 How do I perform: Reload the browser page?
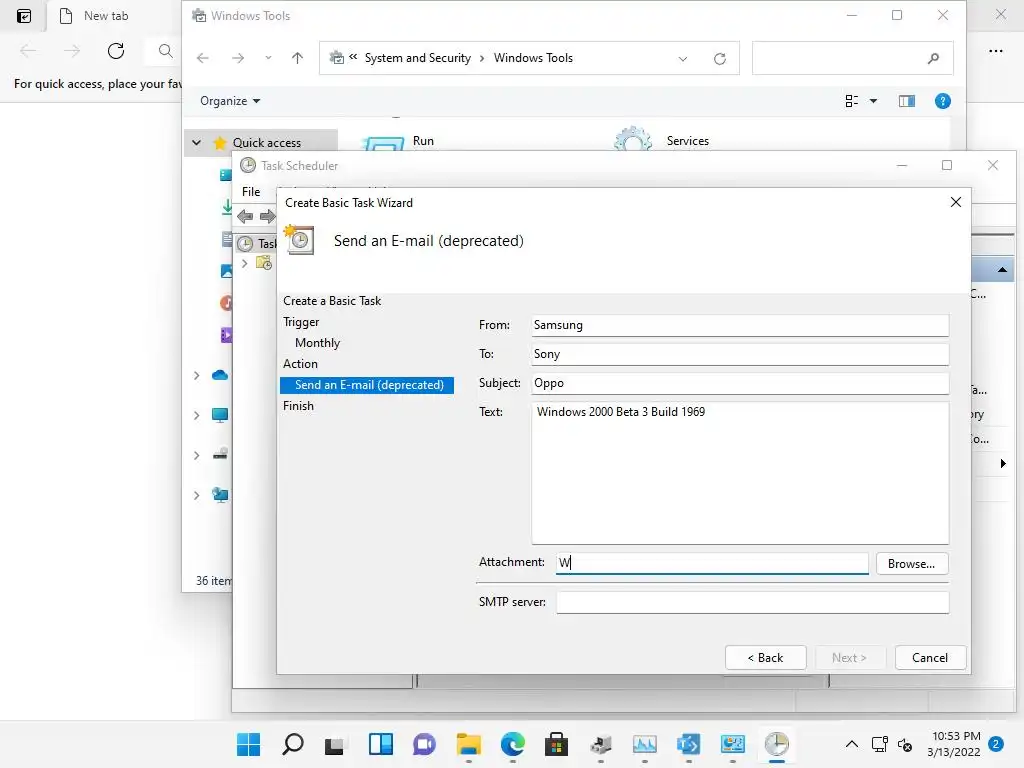pos(116,51)
